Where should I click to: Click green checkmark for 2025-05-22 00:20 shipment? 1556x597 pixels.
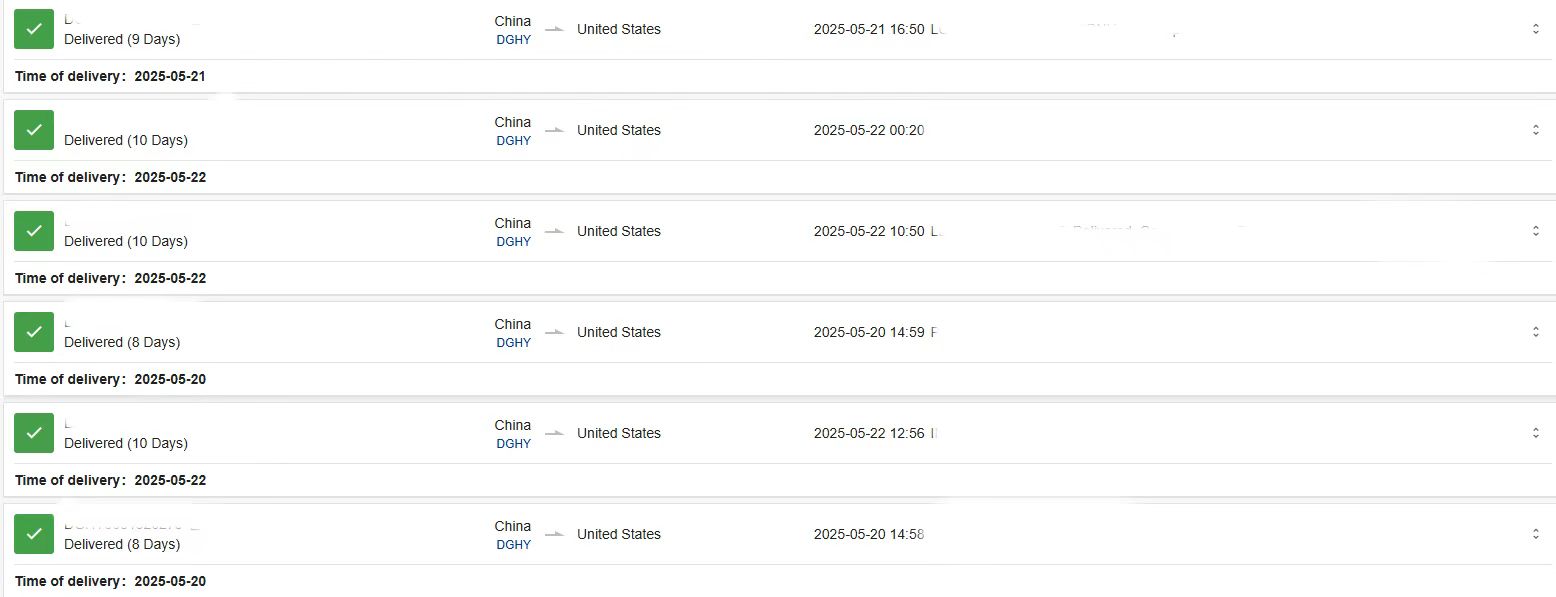(x=34, y=130)
